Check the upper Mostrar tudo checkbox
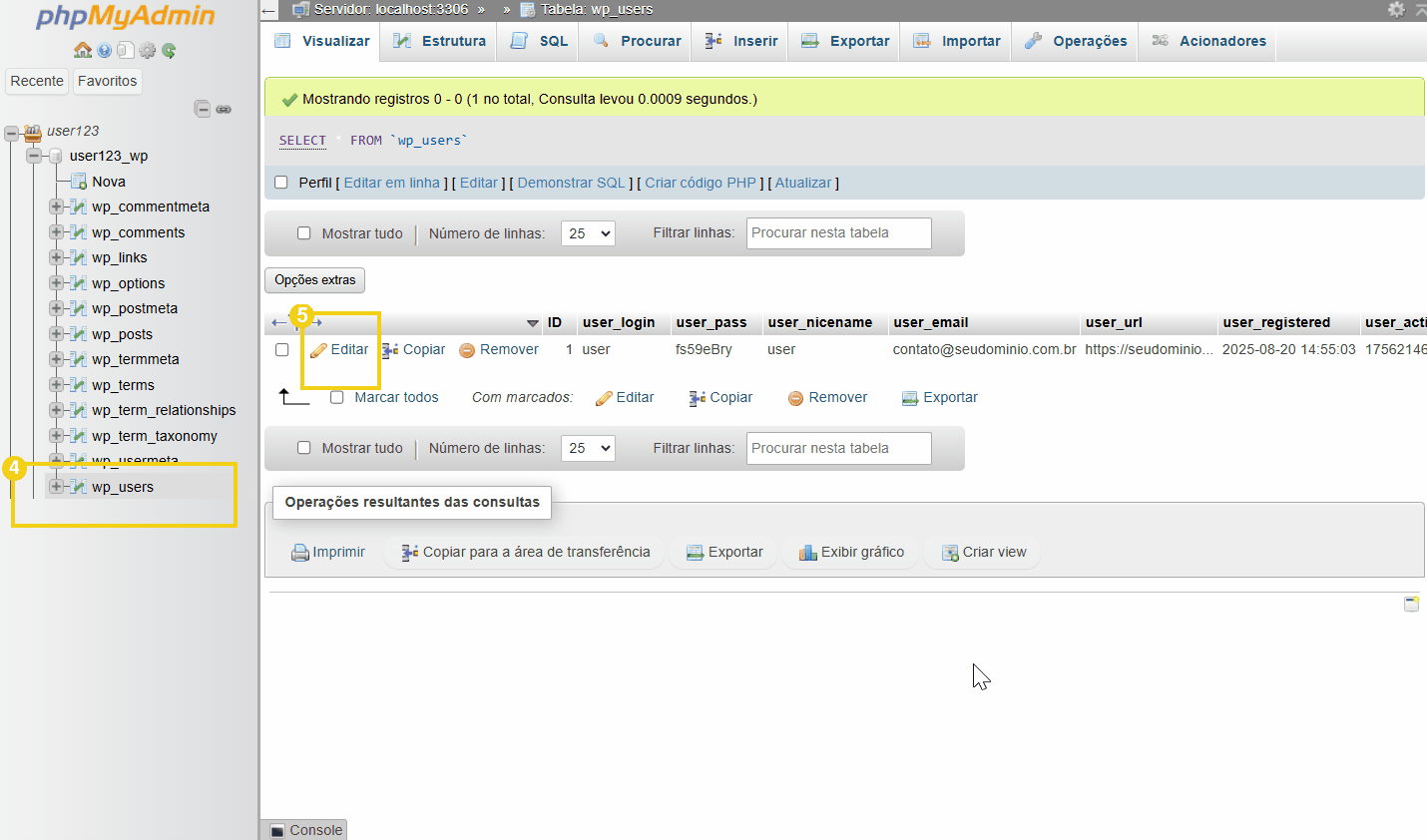This screenshot has width=1427, height=840. point(304,233)
